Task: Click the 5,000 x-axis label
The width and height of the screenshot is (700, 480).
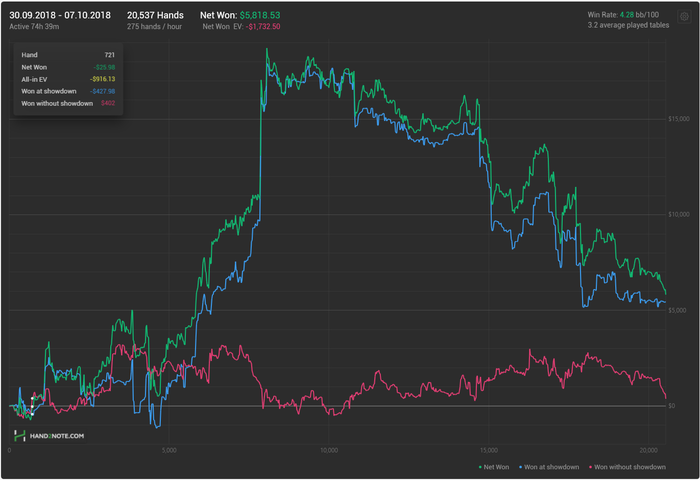Action: coord(169,450)
